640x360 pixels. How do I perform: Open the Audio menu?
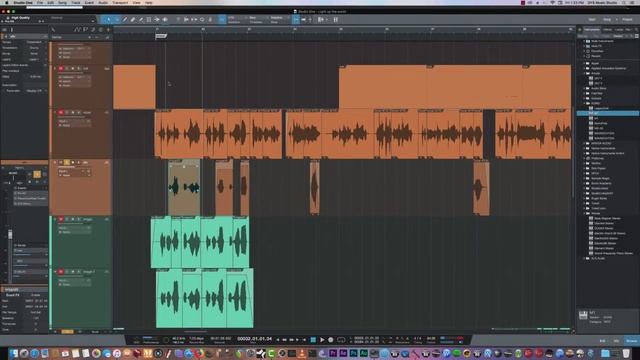pyautogui.click(x=103, y=2)
